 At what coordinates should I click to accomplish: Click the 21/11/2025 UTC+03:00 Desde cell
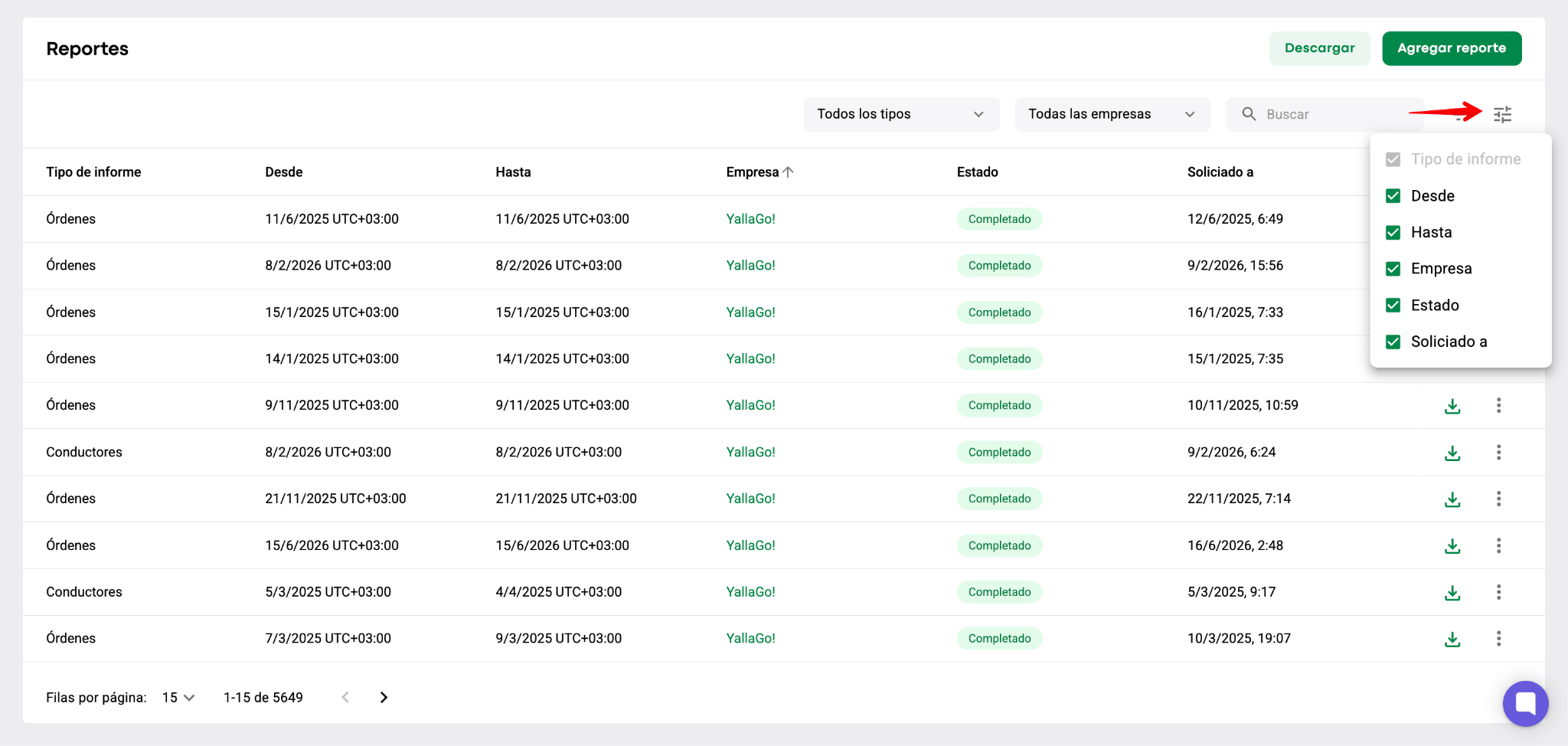[x=335, y=499]
